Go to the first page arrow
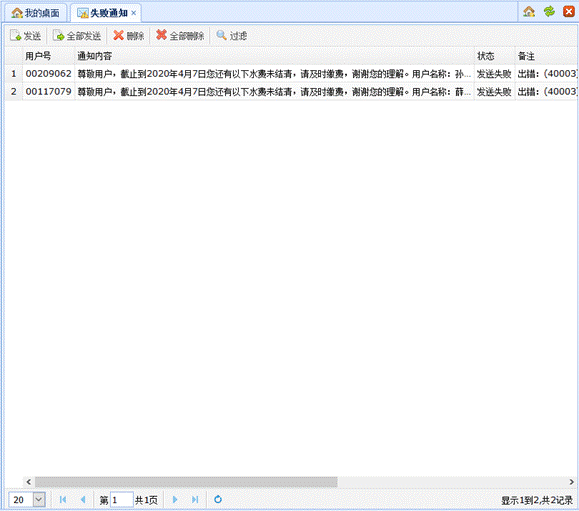The height and width of the screenshot is (511, 579). point(63,499)
